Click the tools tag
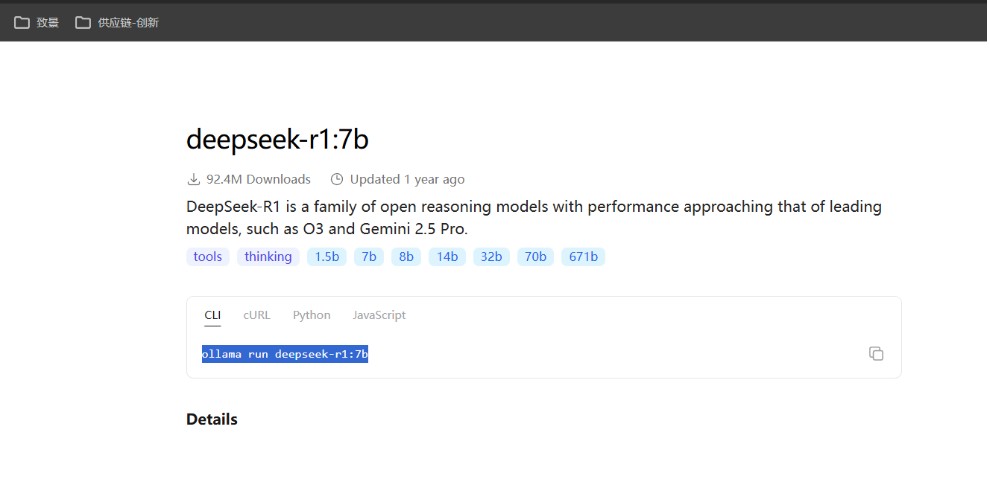 tap(208, 257)
